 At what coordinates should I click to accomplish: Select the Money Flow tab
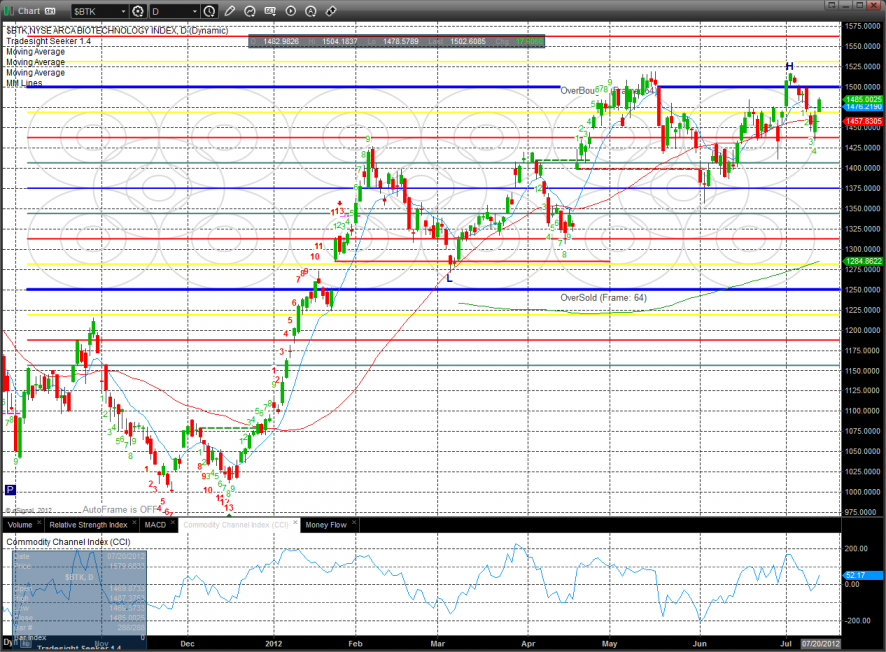tap(325, 524)
